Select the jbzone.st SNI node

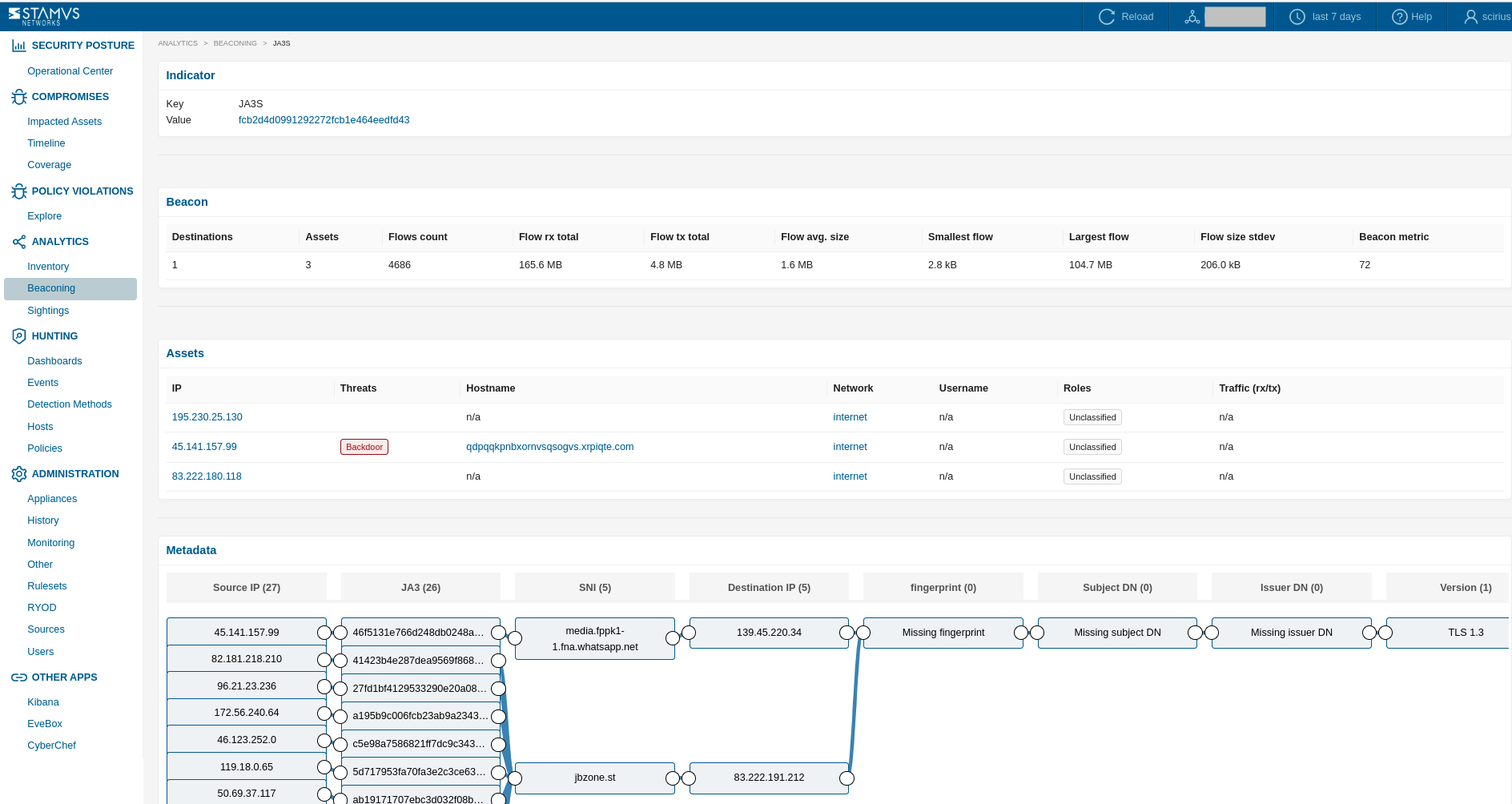pyautogui.click(x=595, y=778)
